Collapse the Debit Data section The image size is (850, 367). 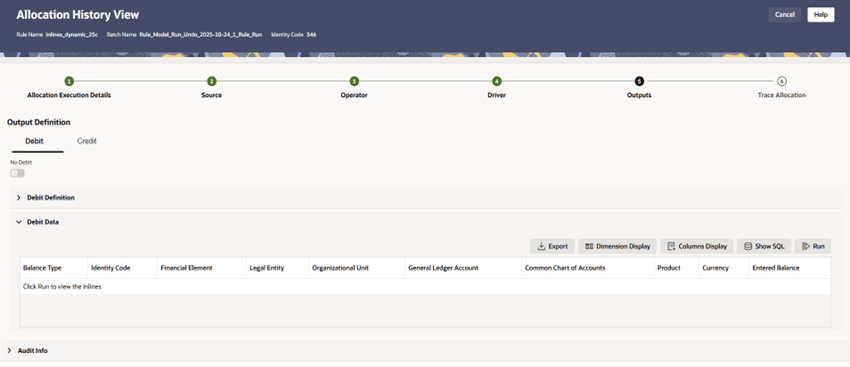pyautogui.click(x=18, y=222)
